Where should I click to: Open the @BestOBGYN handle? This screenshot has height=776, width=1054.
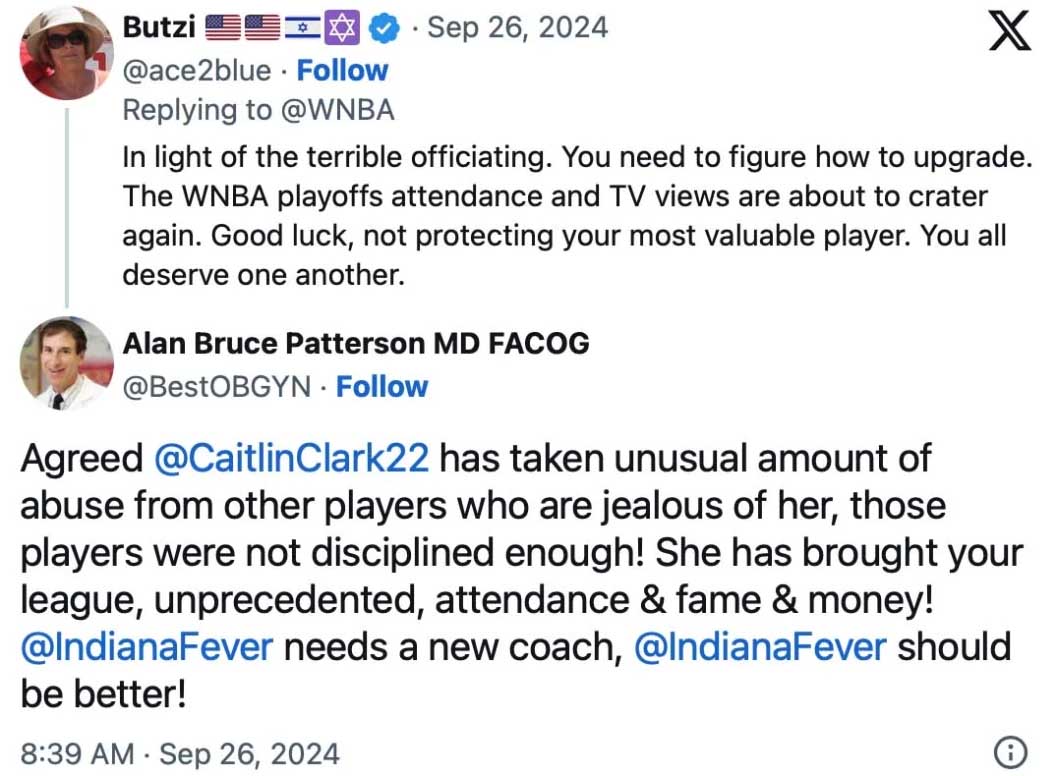(216, 387)
